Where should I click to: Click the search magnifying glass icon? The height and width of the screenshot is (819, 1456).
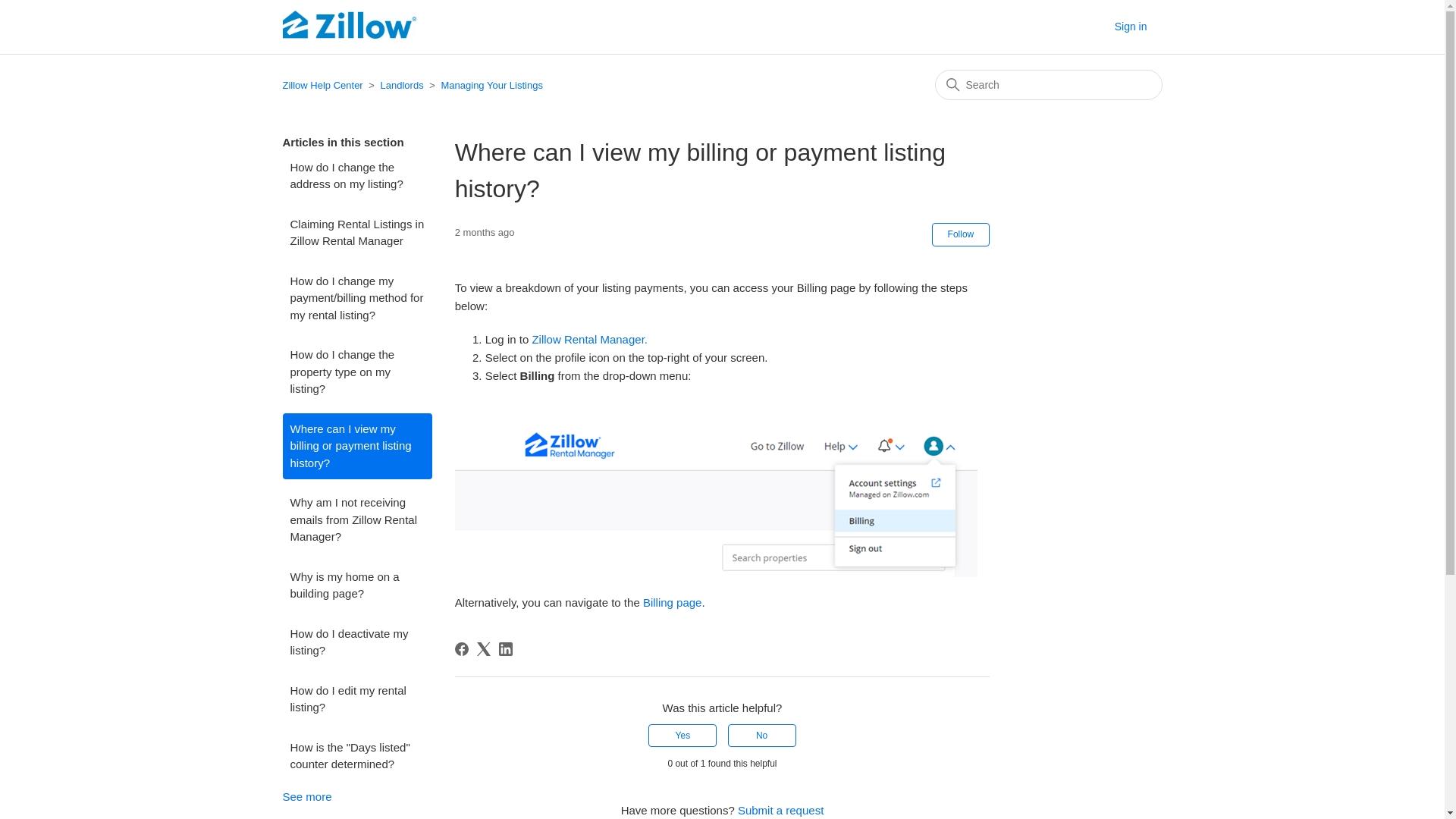click(x=953, y=85)
